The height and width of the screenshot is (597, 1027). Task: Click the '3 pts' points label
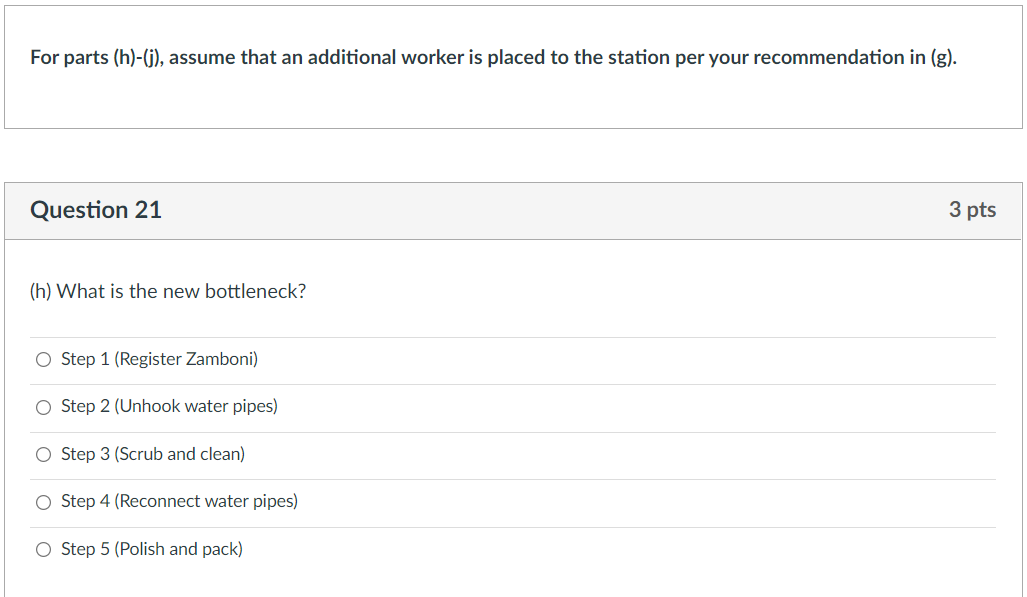972,210
